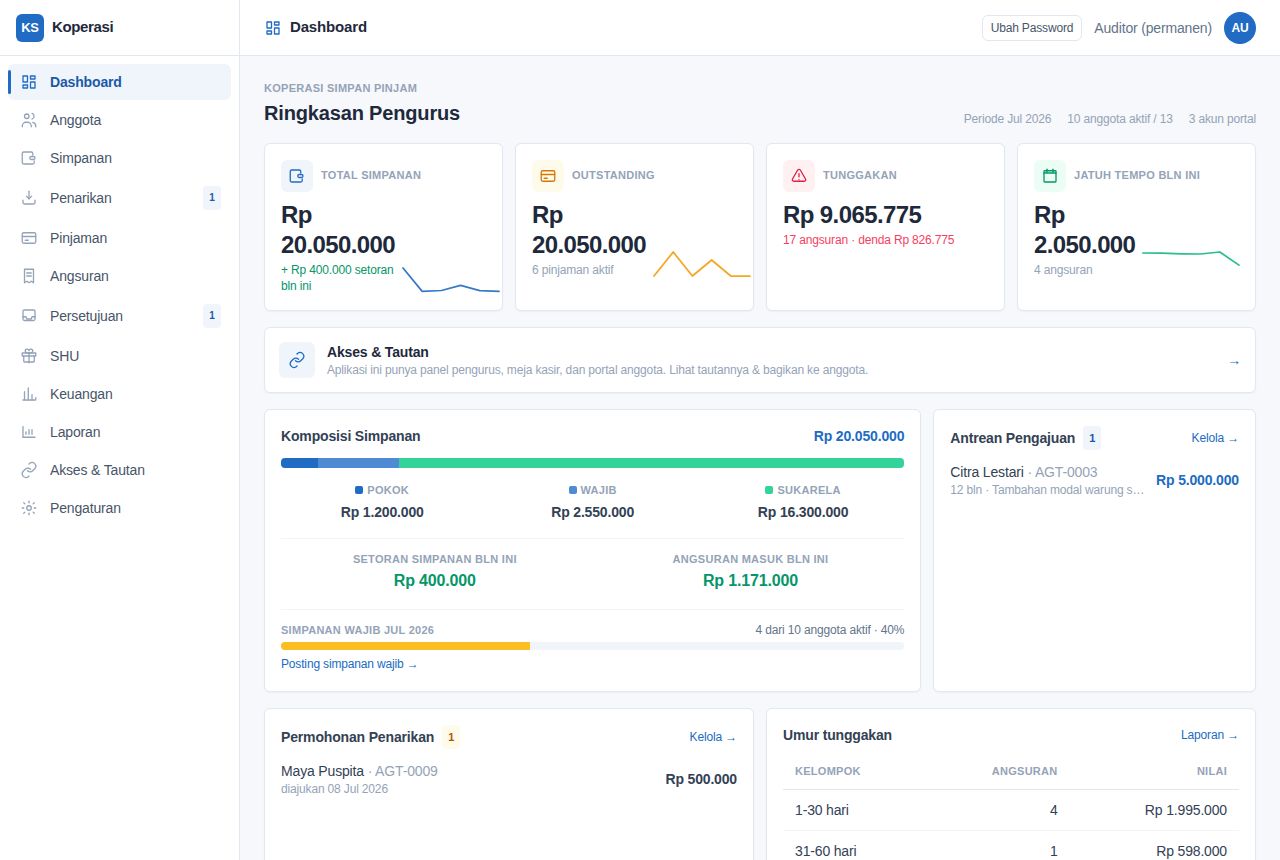Click the green Sukarela segment of composition bar
Viewport: 1280px width, 860px height.
(651, 463)
